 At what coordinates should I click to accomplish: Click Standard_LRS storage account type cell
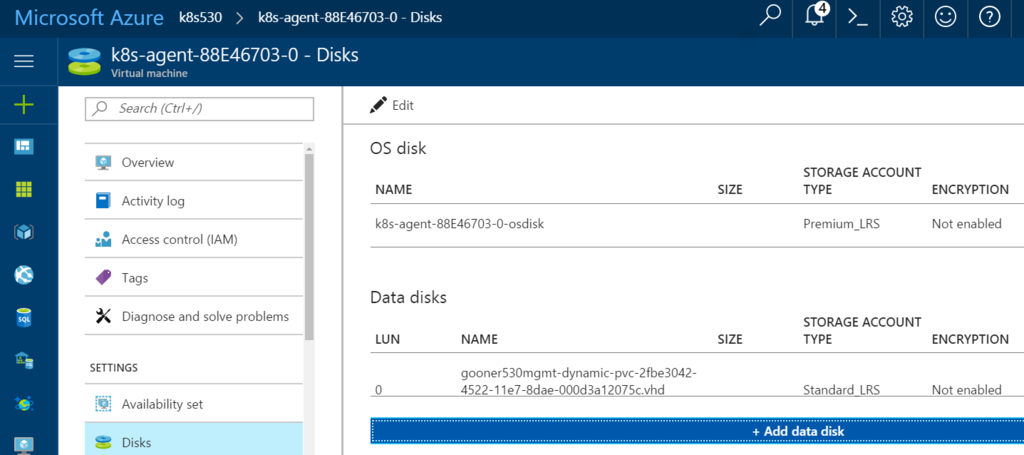point(841,390)
